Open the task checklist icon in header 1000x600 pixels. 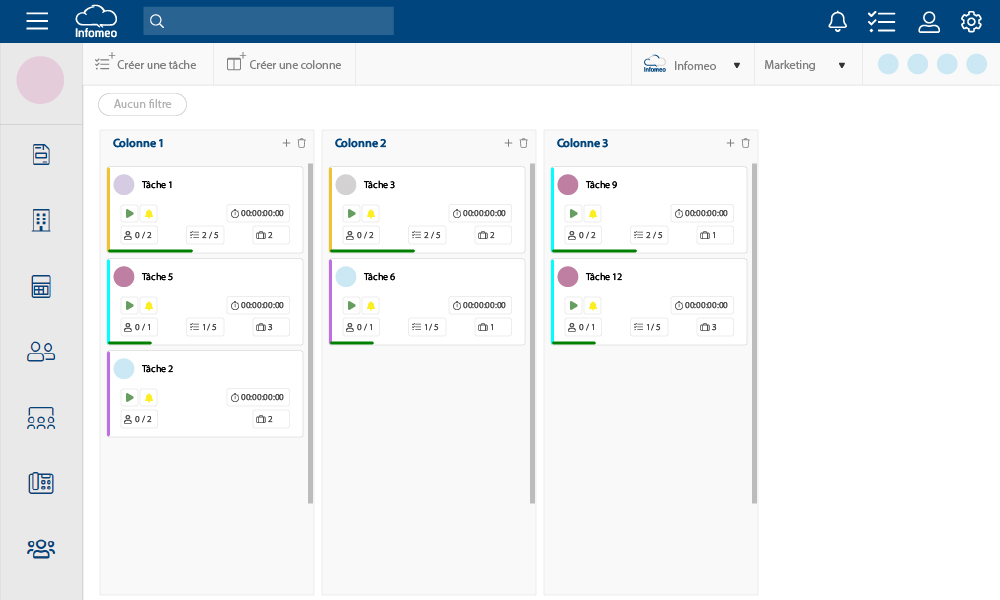[881, 21]
